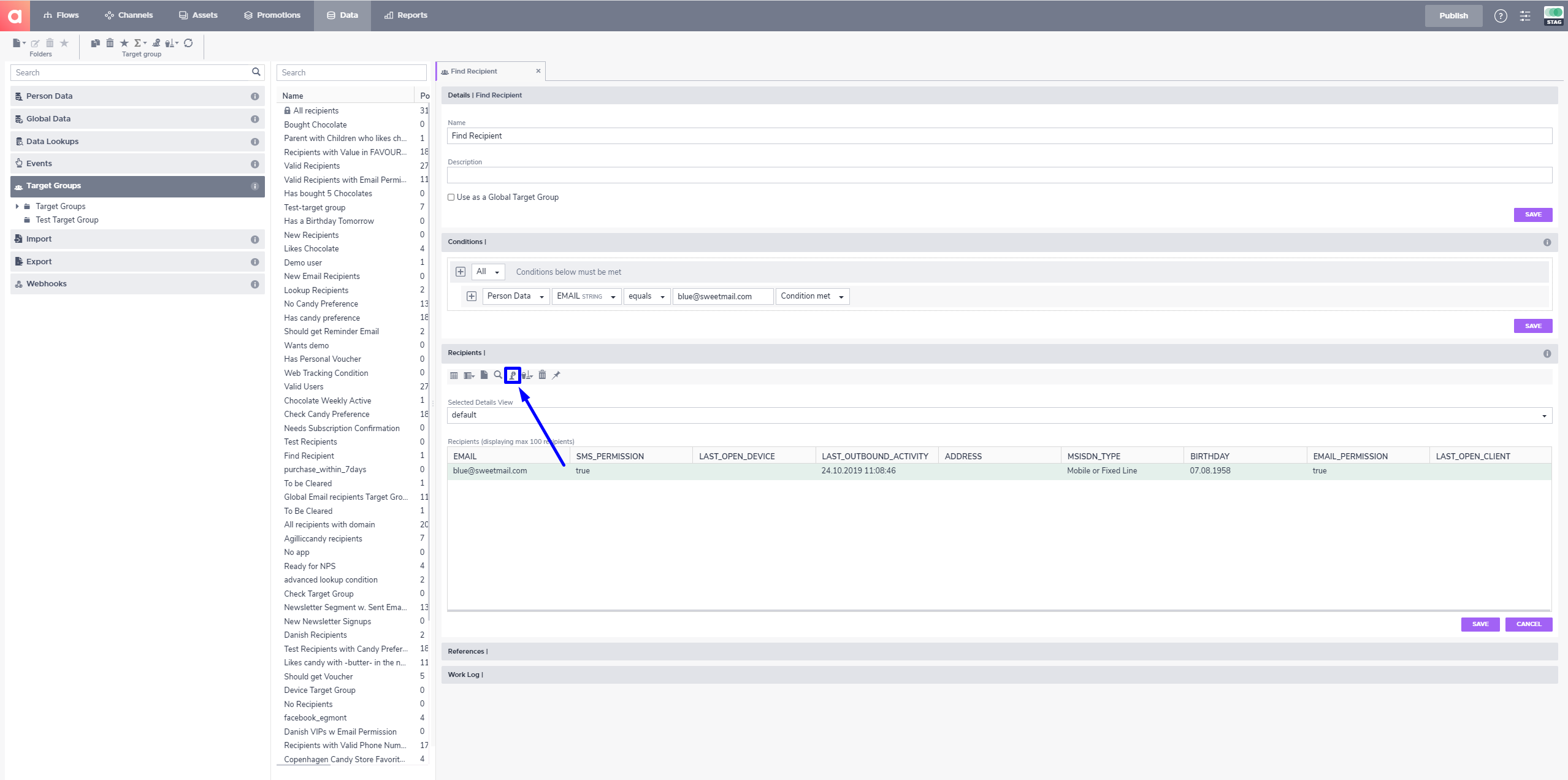Screen dimensions: 1568x780
Task: Edit the blue@sweetmail.com condition value
Action: click(723, 296)
